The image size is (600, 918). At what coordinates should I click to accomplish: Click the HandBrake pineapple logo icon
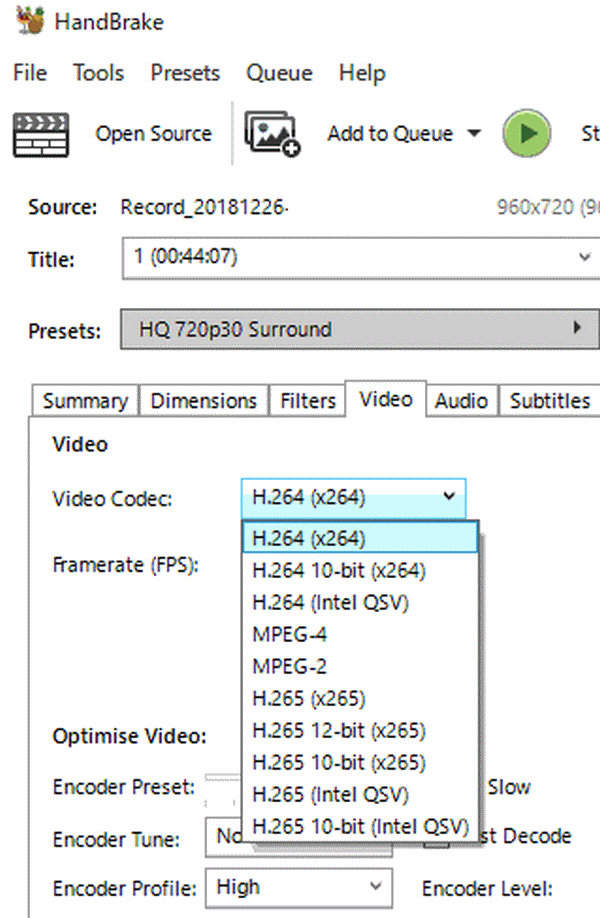(30, 20)
